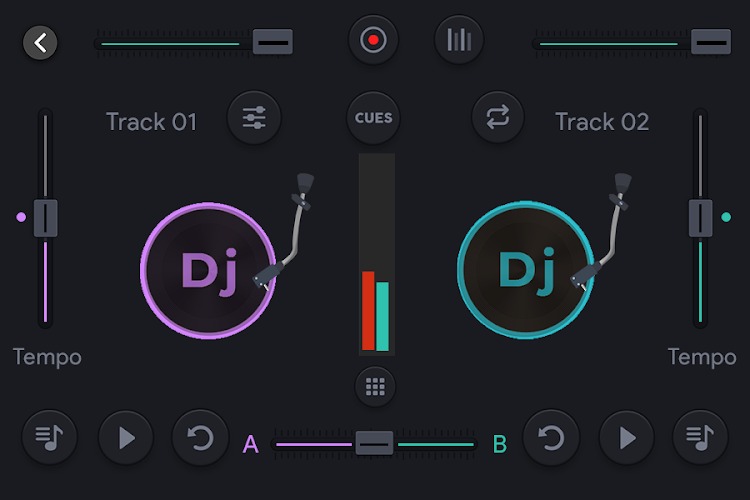The image size is (750, 500).
Task: Open the CUES panel
Action: point(374,118)
